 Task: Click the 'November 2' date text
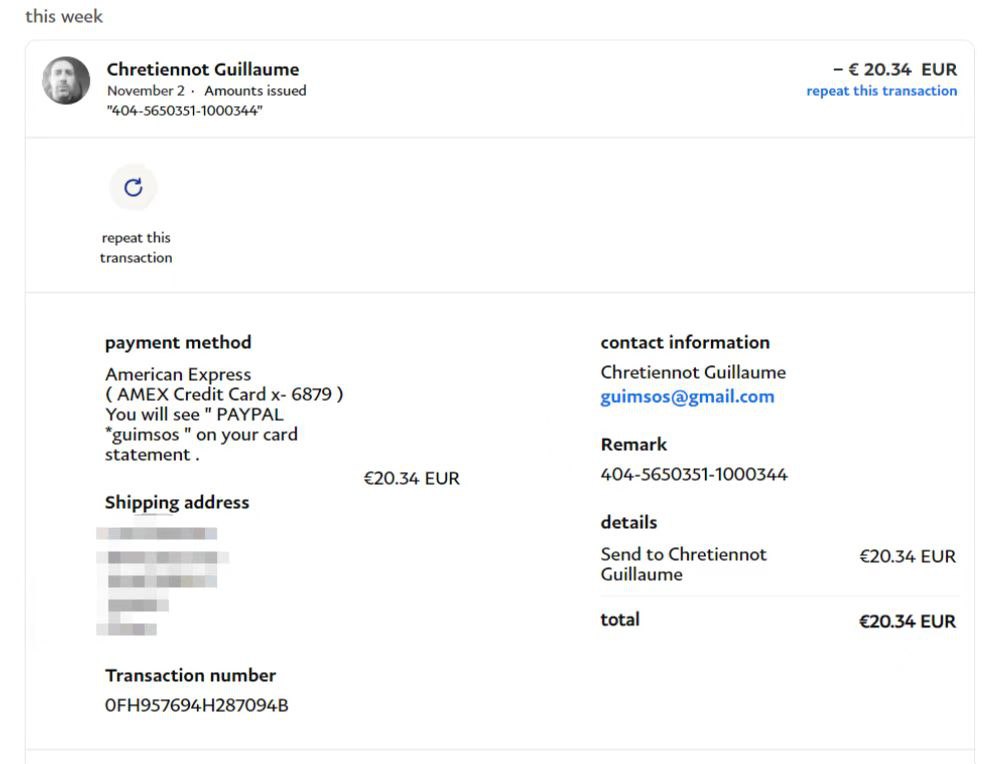coord(146,91)
